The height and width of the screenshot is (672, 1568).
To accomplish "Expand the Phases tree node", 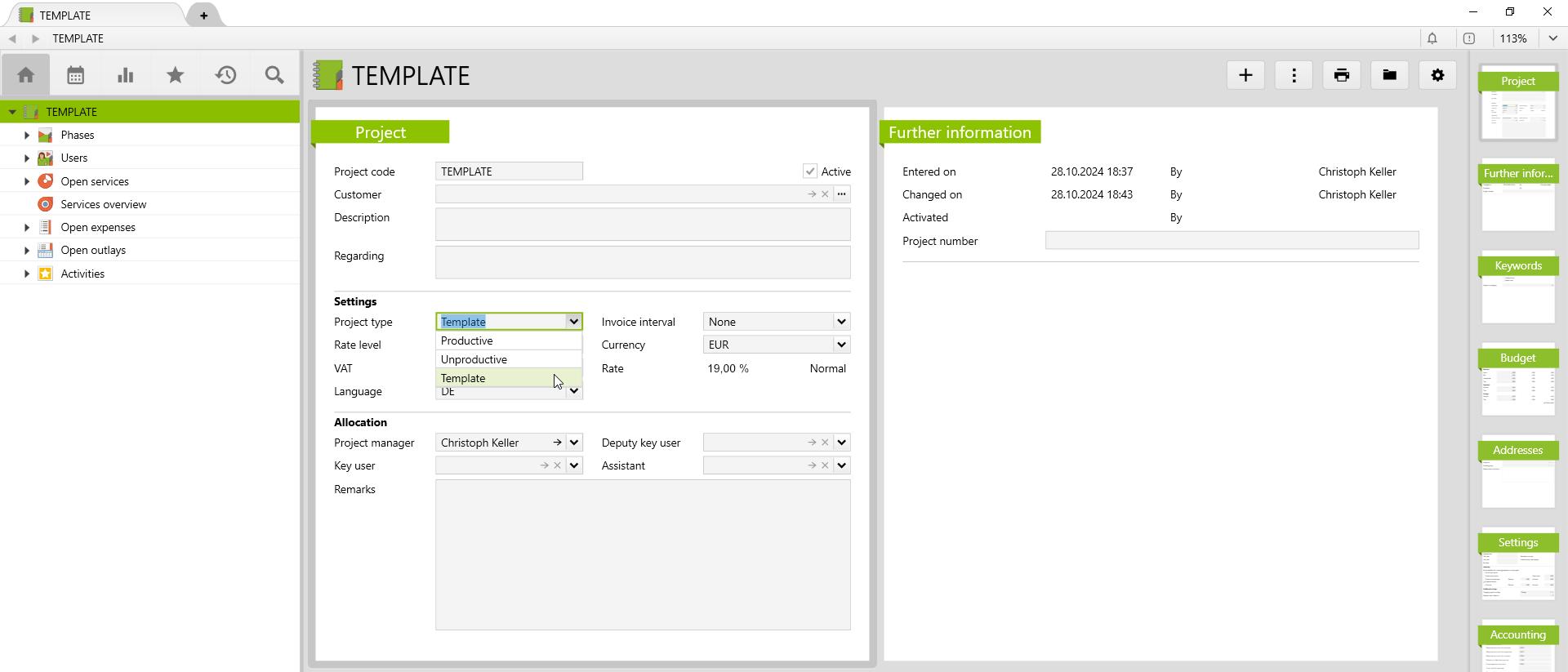I will pos(27,136).
